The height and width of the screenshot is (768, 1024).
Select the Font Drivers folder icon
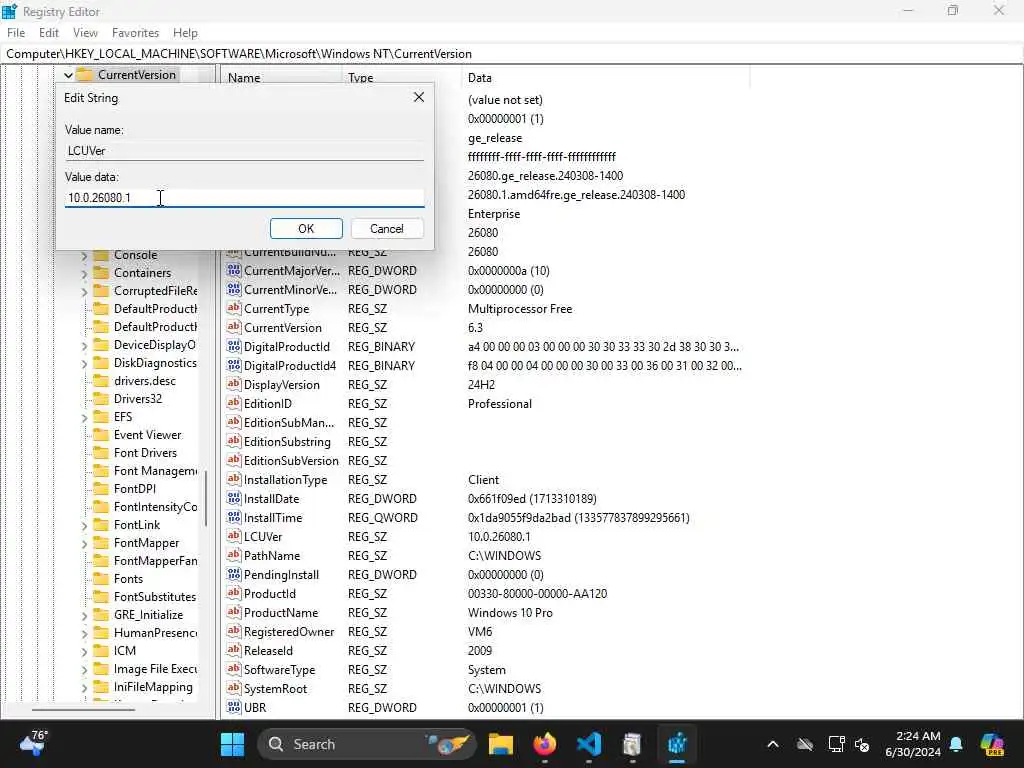click(101, 453)
